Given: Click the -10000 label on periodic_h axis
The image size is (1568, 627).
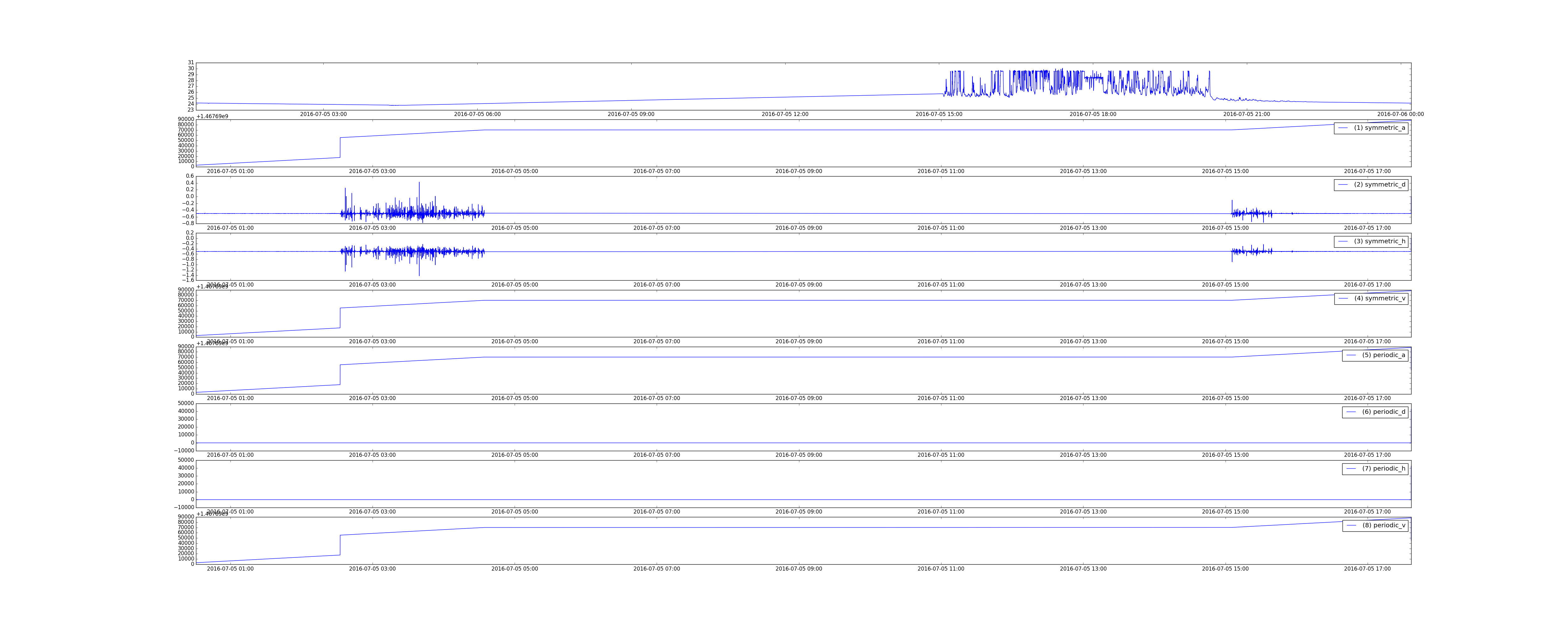Looking at the screenshot, I should [x=184, y=508].
